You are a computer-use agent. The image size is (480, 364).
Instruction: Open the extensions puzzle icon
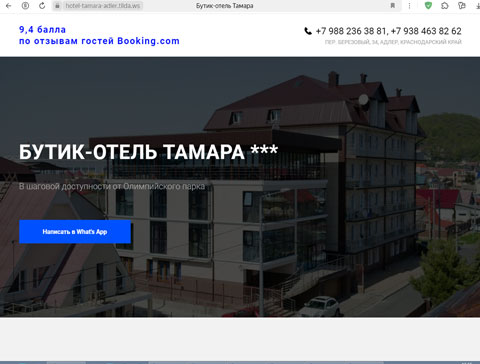tap(445, 6)
